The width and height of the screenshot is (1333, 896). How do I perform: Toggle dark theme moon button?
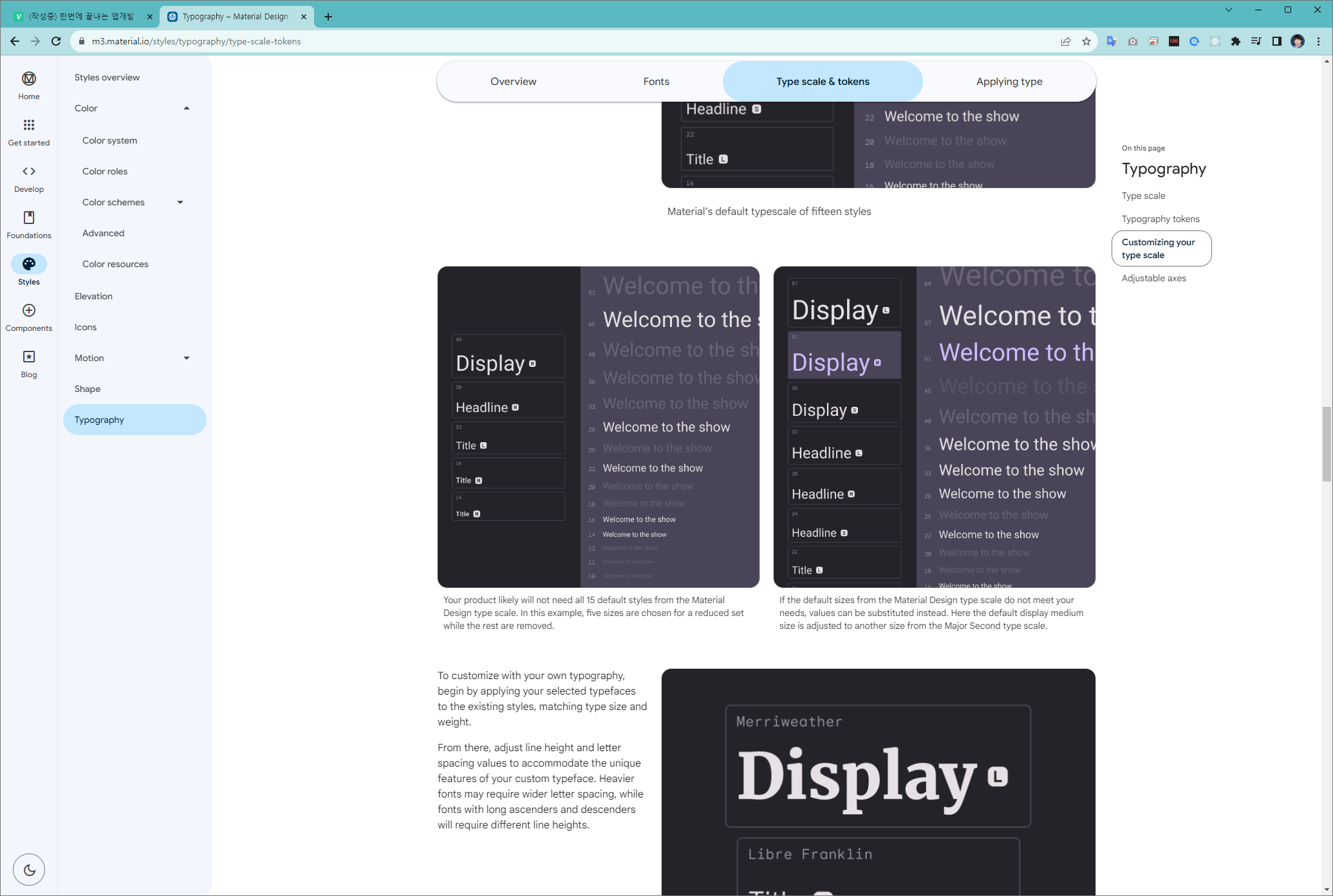(x=29, y=870)
